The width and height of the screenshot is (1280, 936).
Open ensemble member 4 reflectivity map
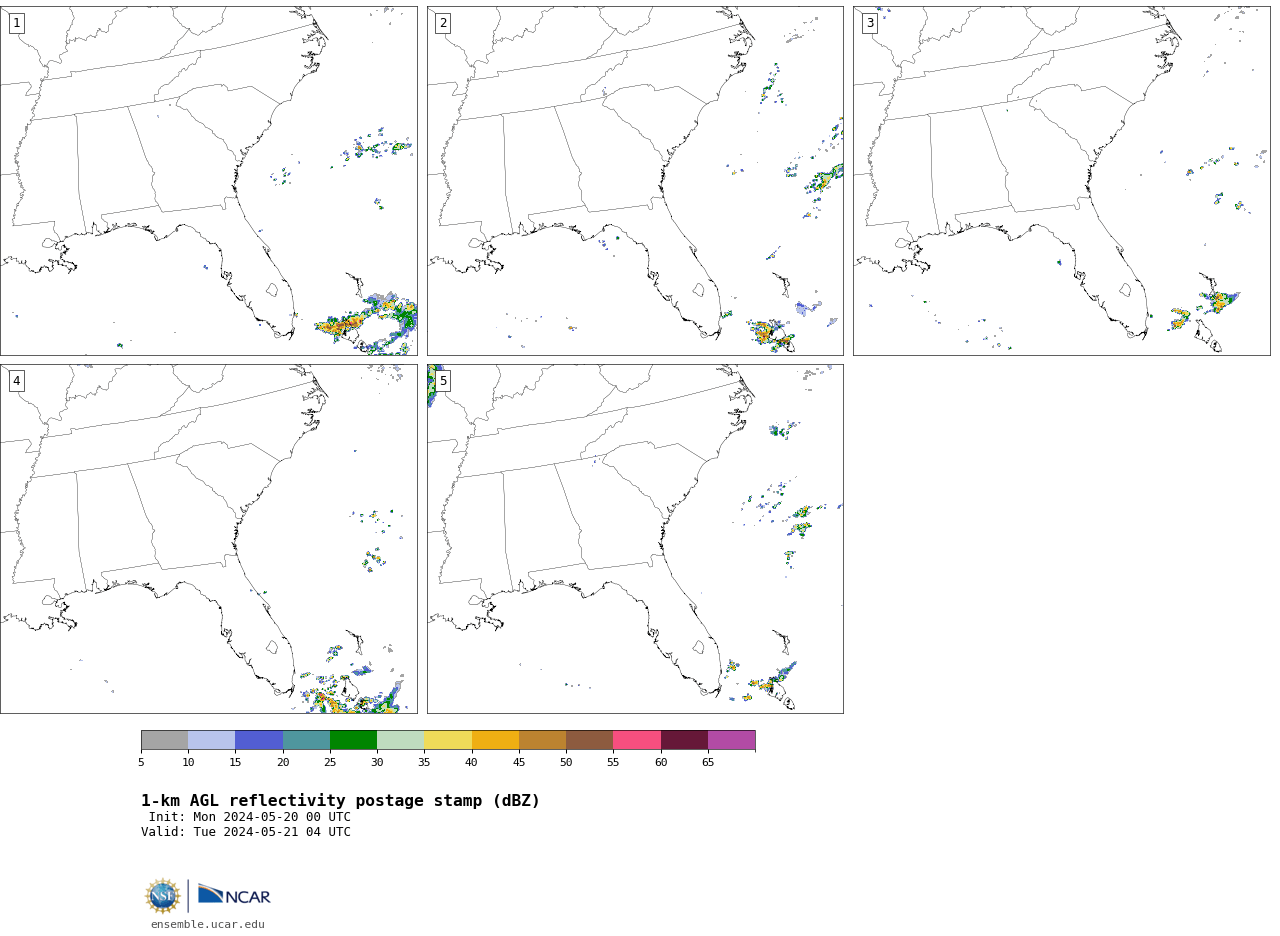pos(209,539)
